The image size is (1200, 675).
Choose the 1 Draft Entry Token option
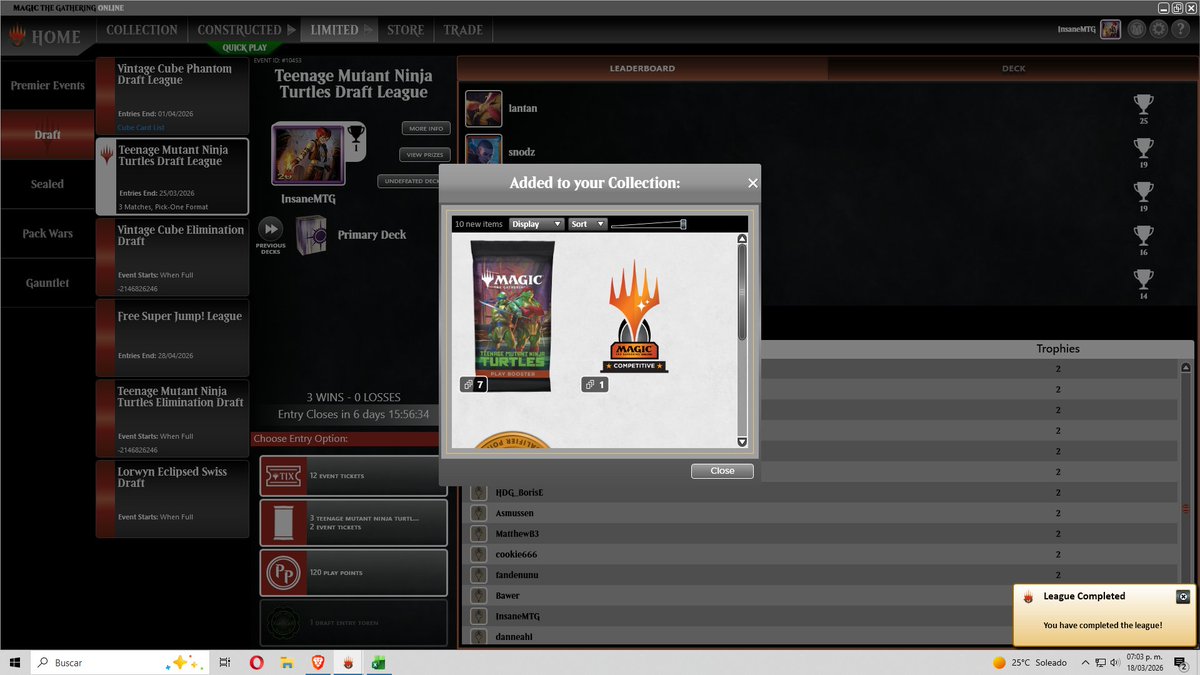[x=354, y=622]
